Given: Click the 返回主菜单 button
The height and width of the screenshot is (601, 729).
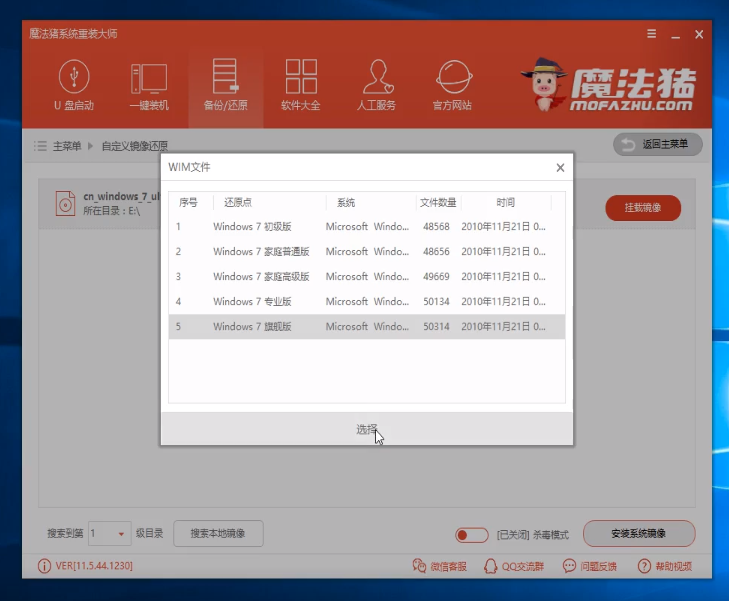Looking at the screenshot, I should click(657, 145).
